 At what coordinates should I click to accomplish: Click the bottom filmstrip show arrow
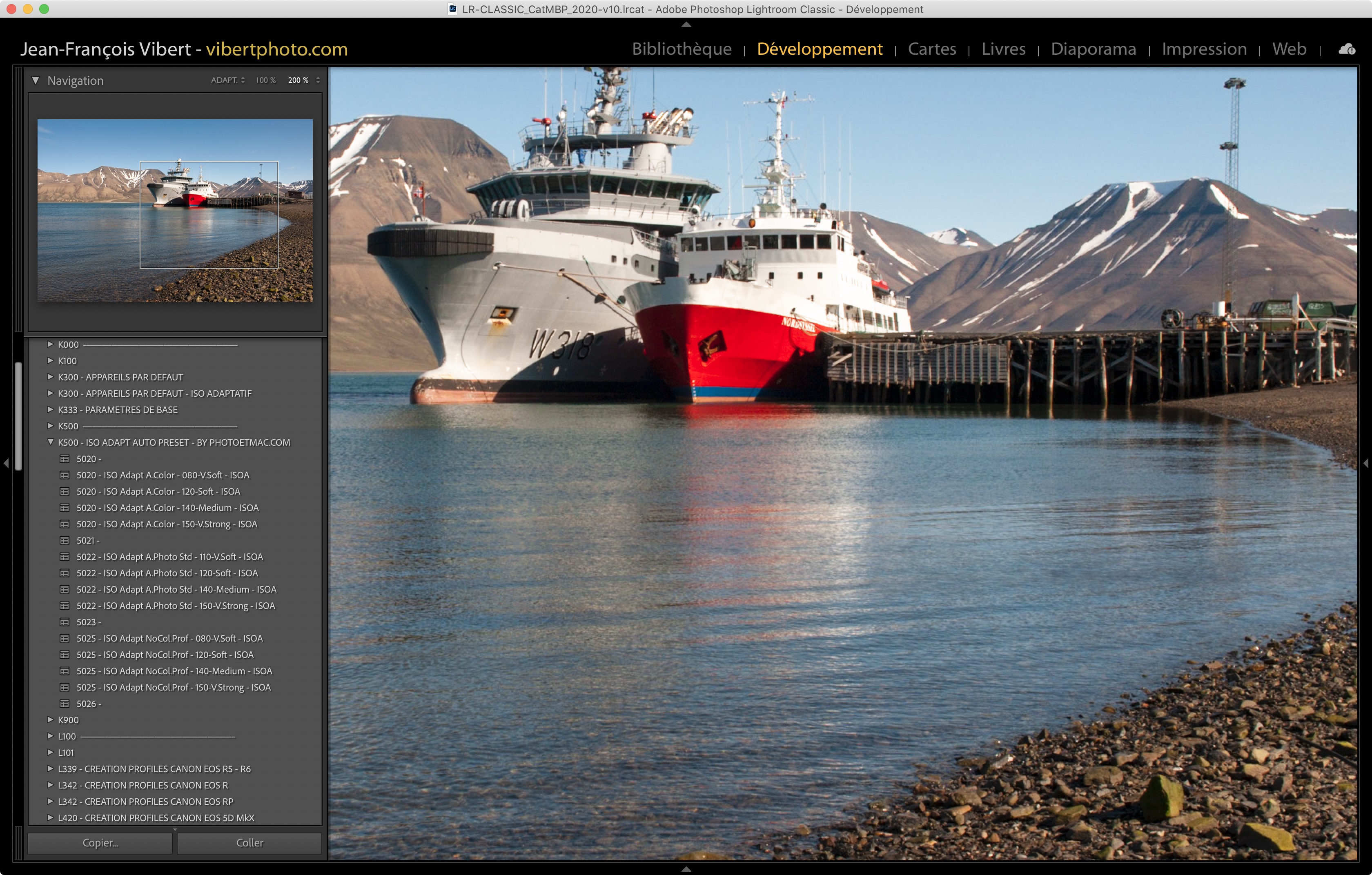coord(686,869)
